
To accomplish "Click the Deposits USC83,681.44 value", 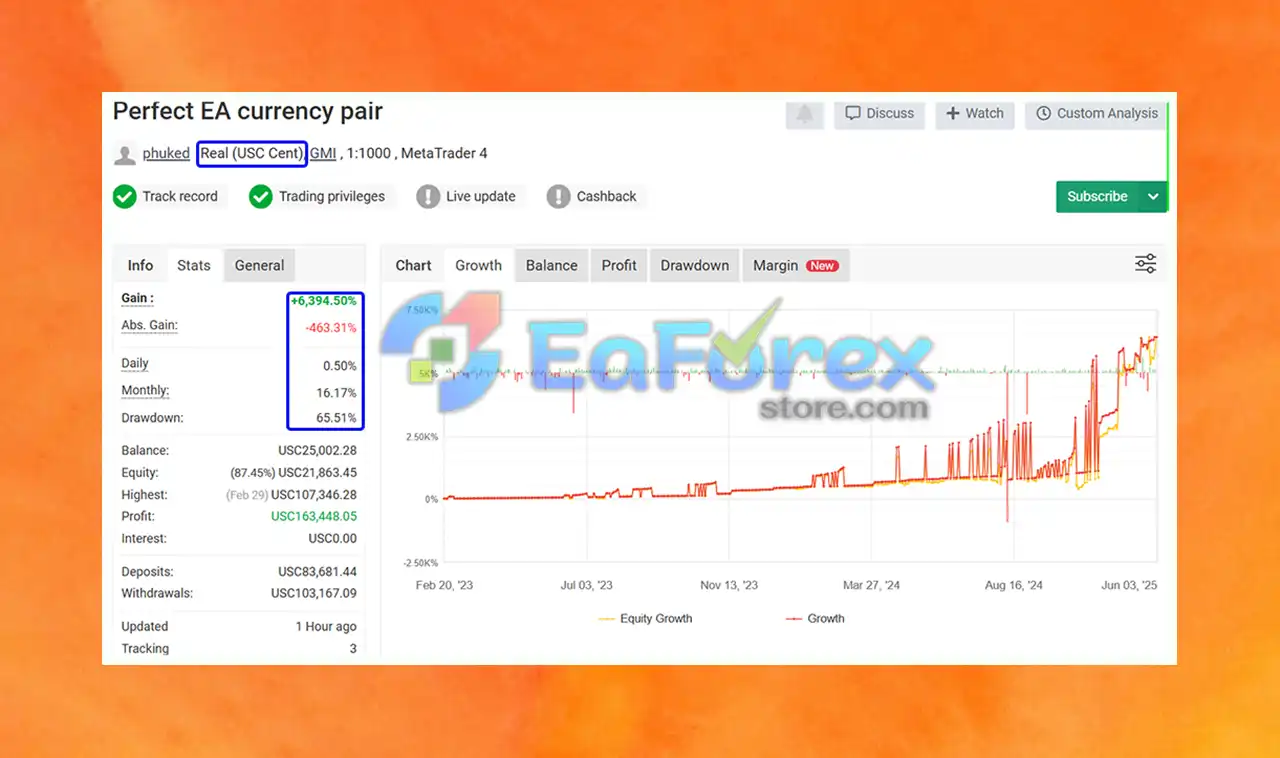I will pos(317,572).
